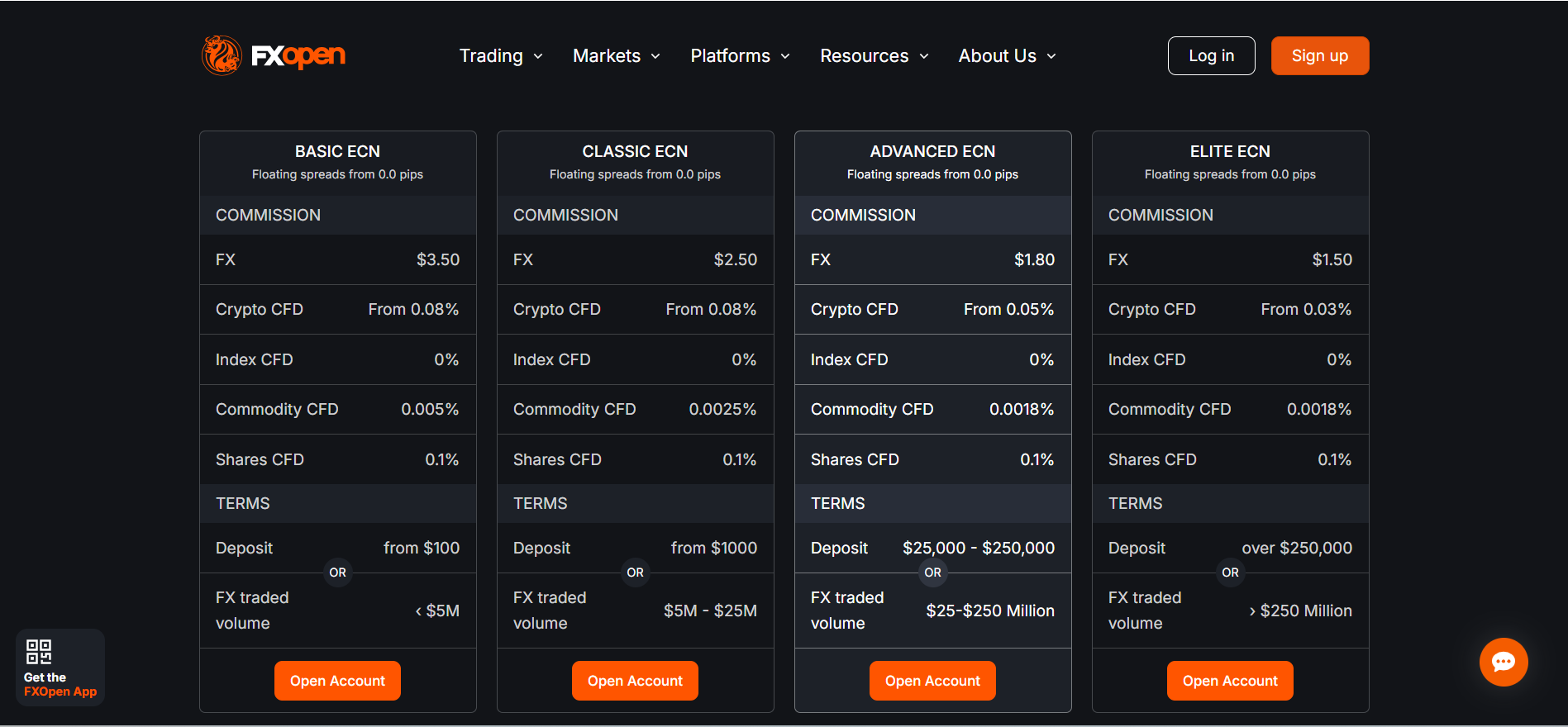Screen dimensions: 1568x727
Task: Click the 0.0025% Commodity CFD value
Action: pos(722,409)
